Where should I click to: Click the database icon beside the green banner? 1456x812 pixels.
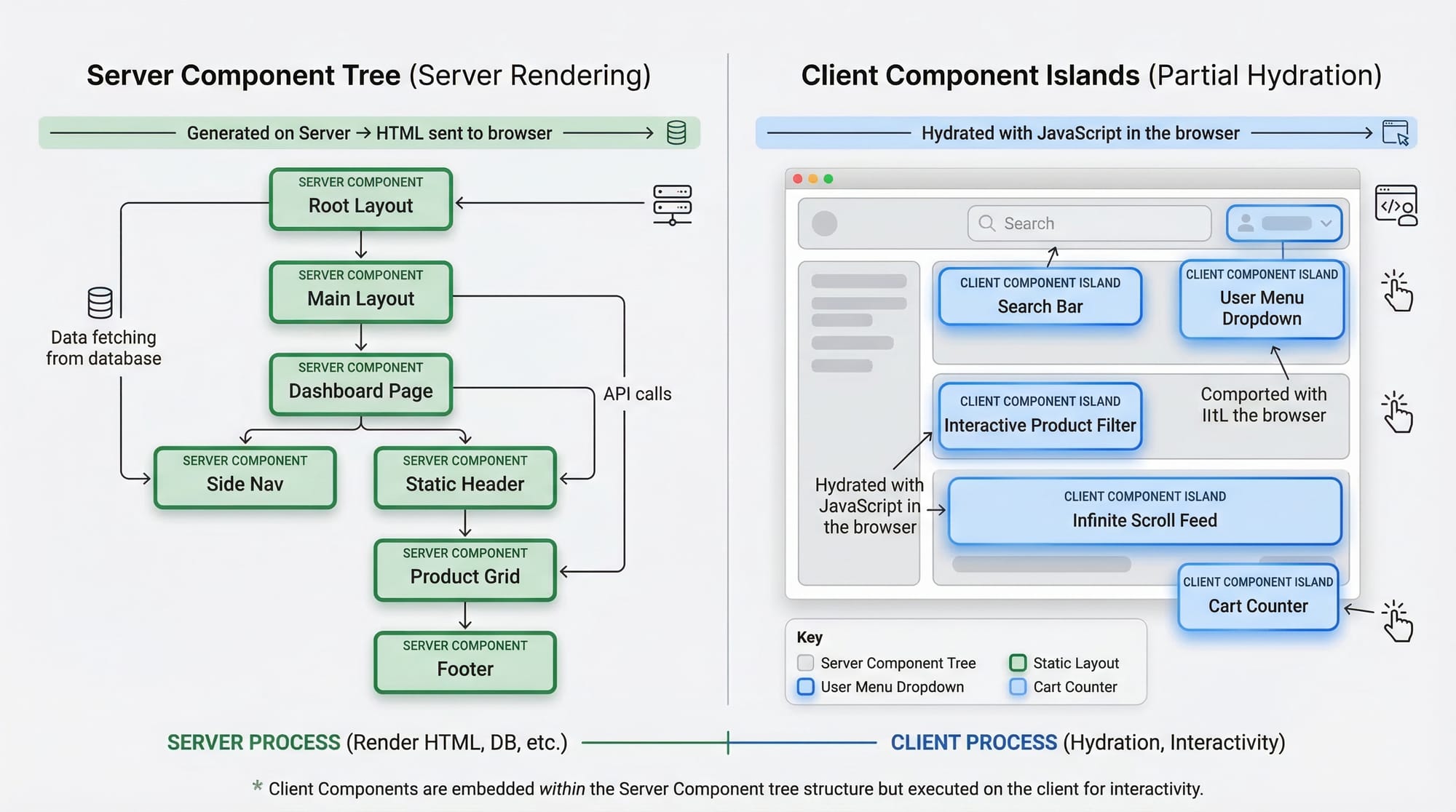pos(675,133)
